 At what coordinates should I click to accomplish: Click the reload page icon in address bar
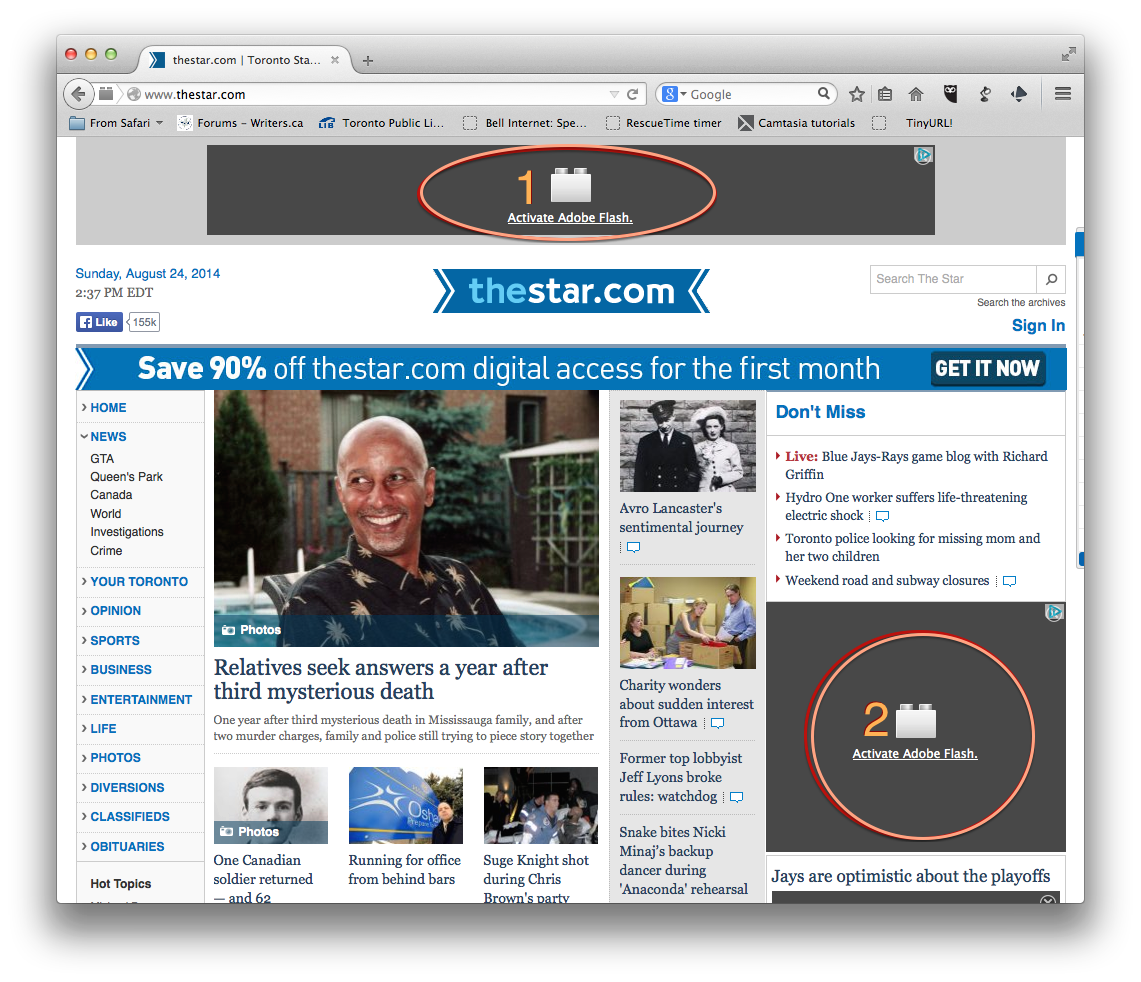632,95
